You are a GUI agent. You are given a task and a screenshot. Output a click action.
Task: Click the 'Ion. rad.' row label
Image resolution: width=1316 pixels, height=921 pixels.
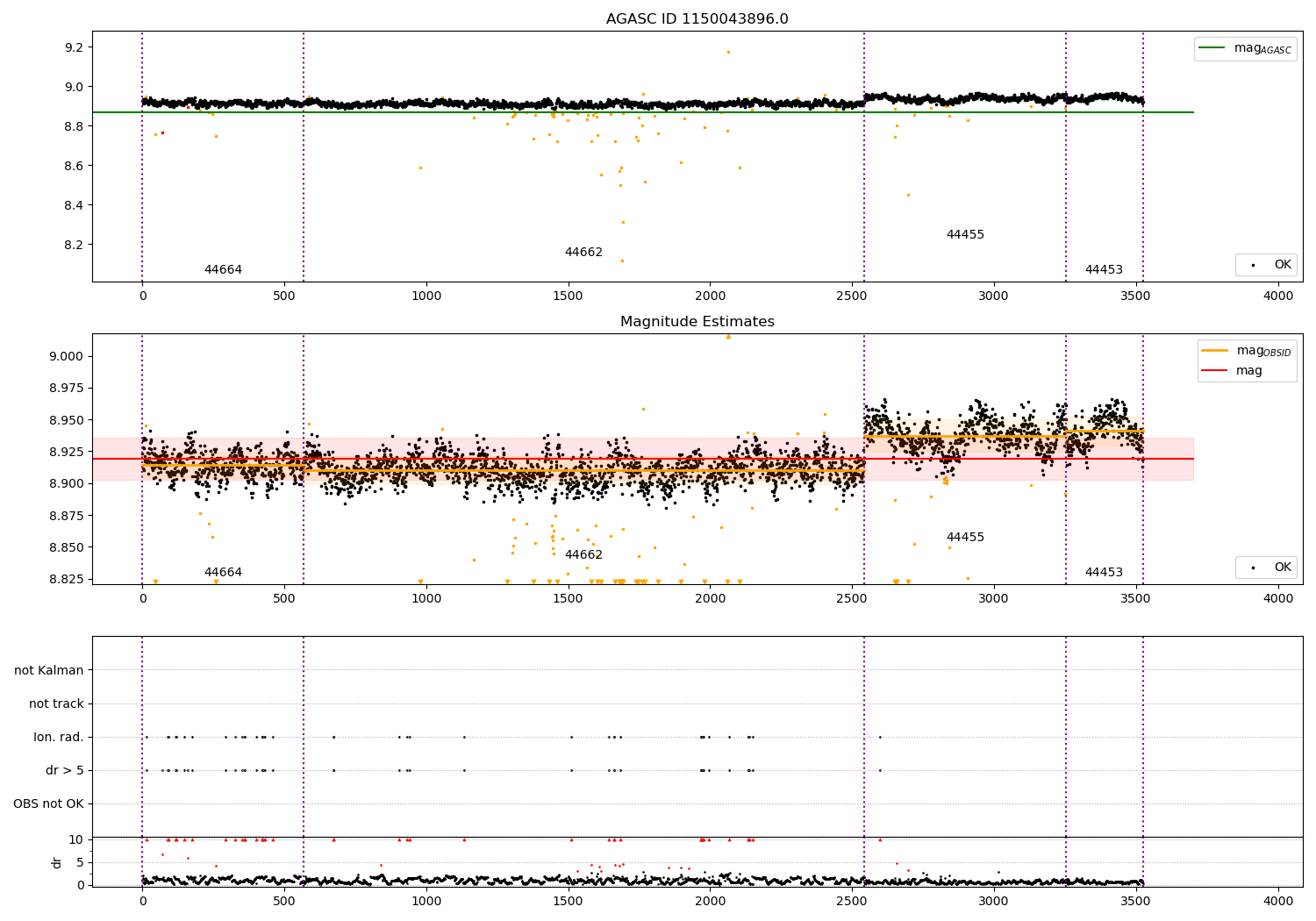(x=59, y=737)
